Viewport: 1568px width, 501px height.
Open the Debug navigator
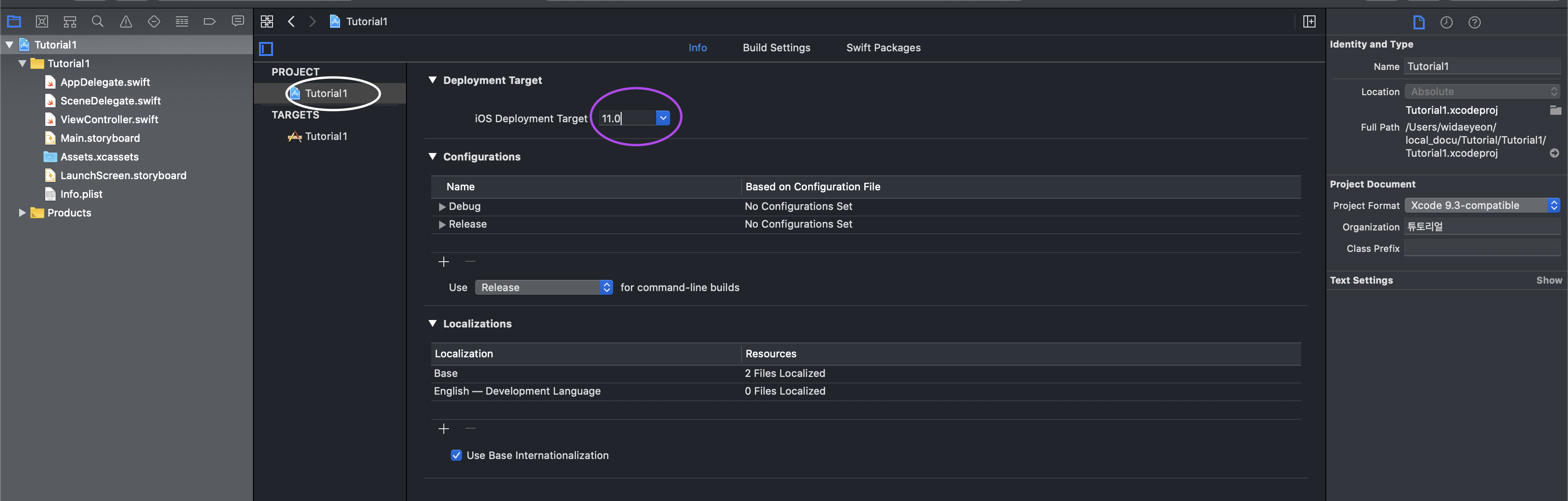click(182, 22)
